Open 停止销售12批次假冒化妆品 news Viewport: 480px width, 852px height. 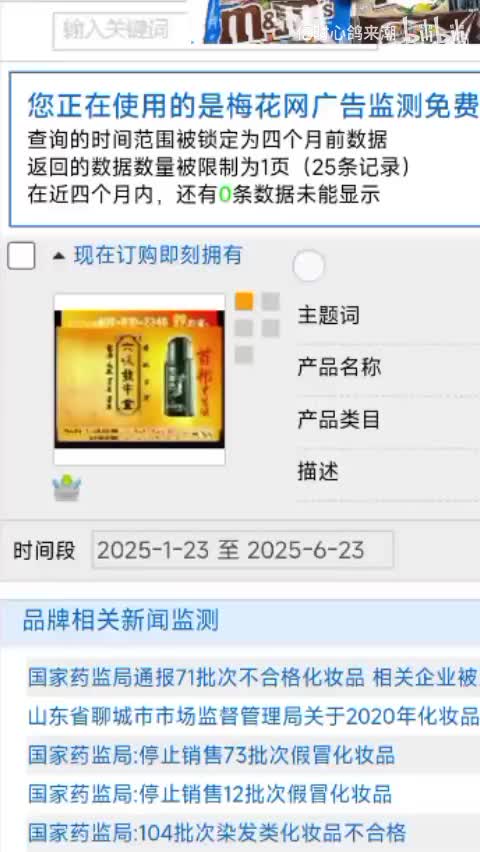click(x=210, y=794)
